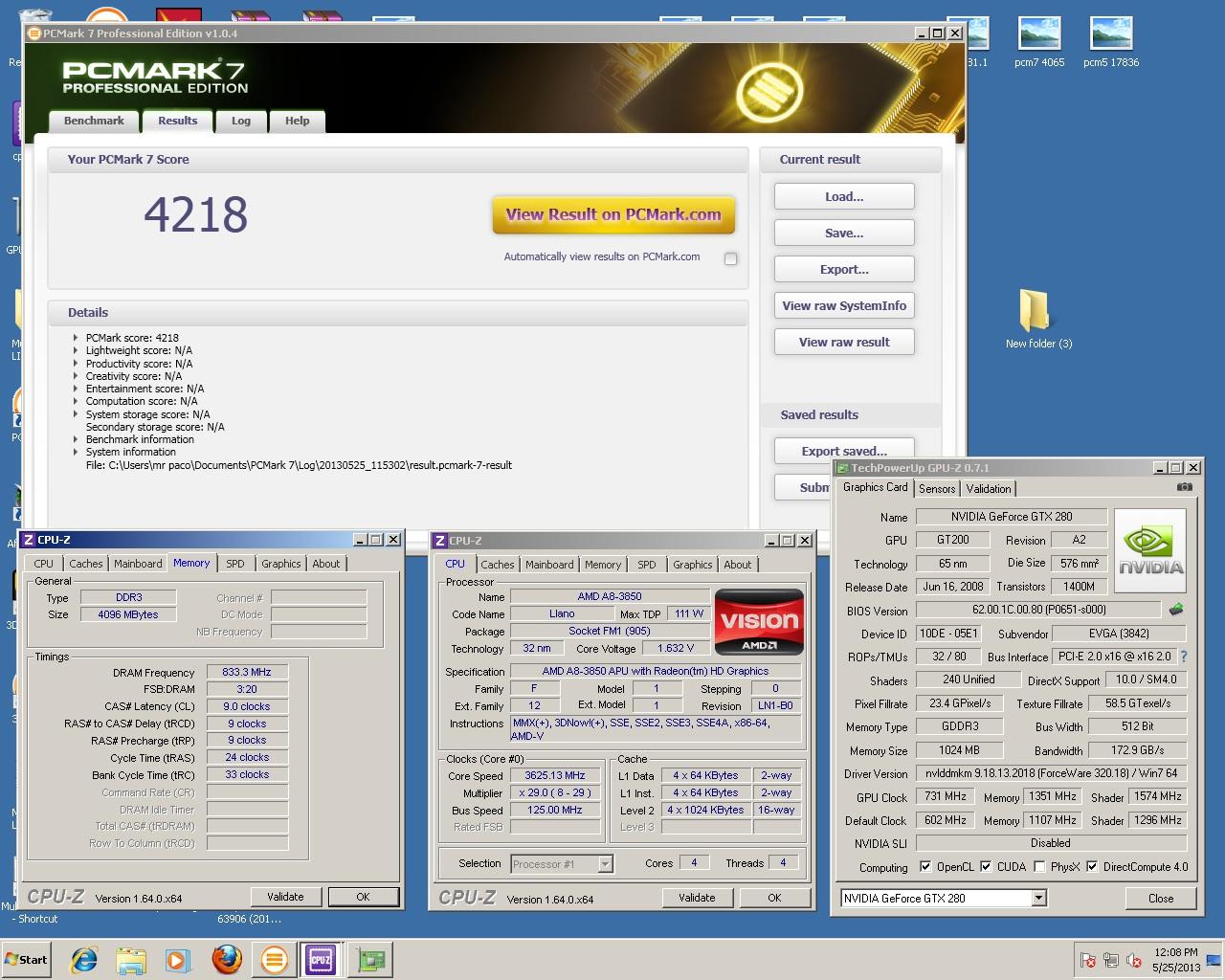1225x980 pixels.
Task: Expand the System information row
Action: (x=76, y=452)
